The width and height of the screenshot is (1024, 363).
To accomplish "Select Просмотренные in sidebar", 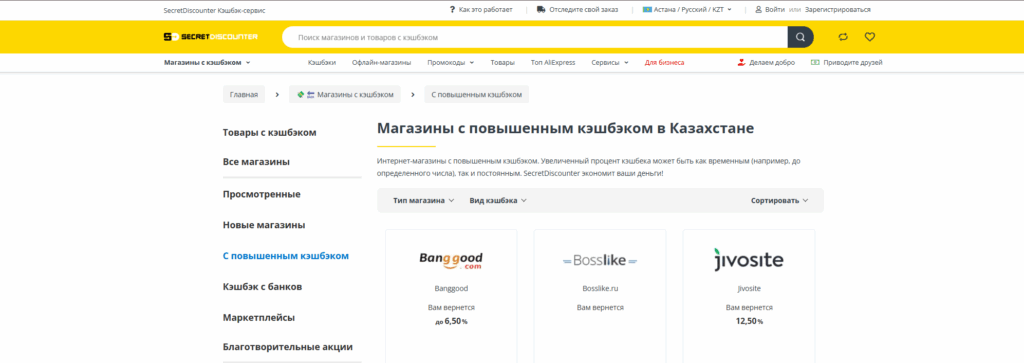I will (261, 194).
